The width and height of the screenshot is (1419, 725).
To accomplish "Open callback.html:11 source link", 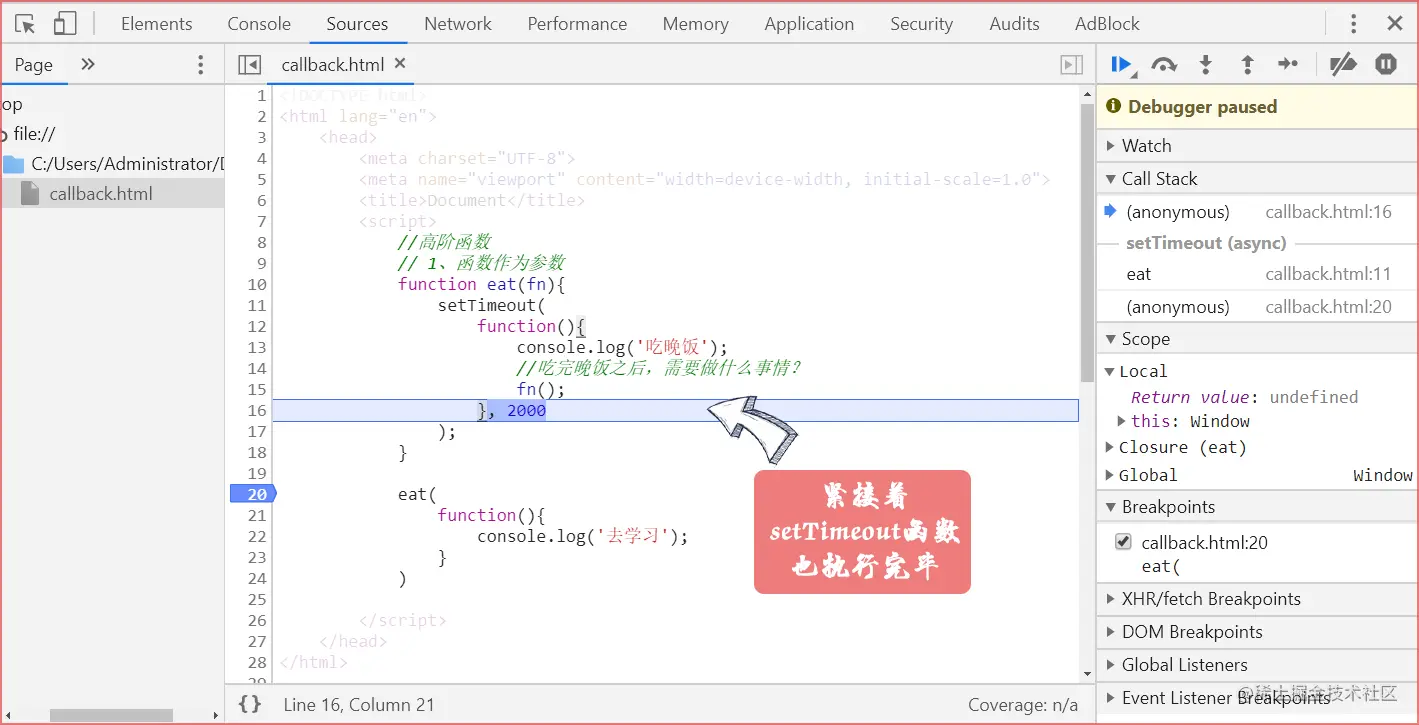I will coord(1328,274).
